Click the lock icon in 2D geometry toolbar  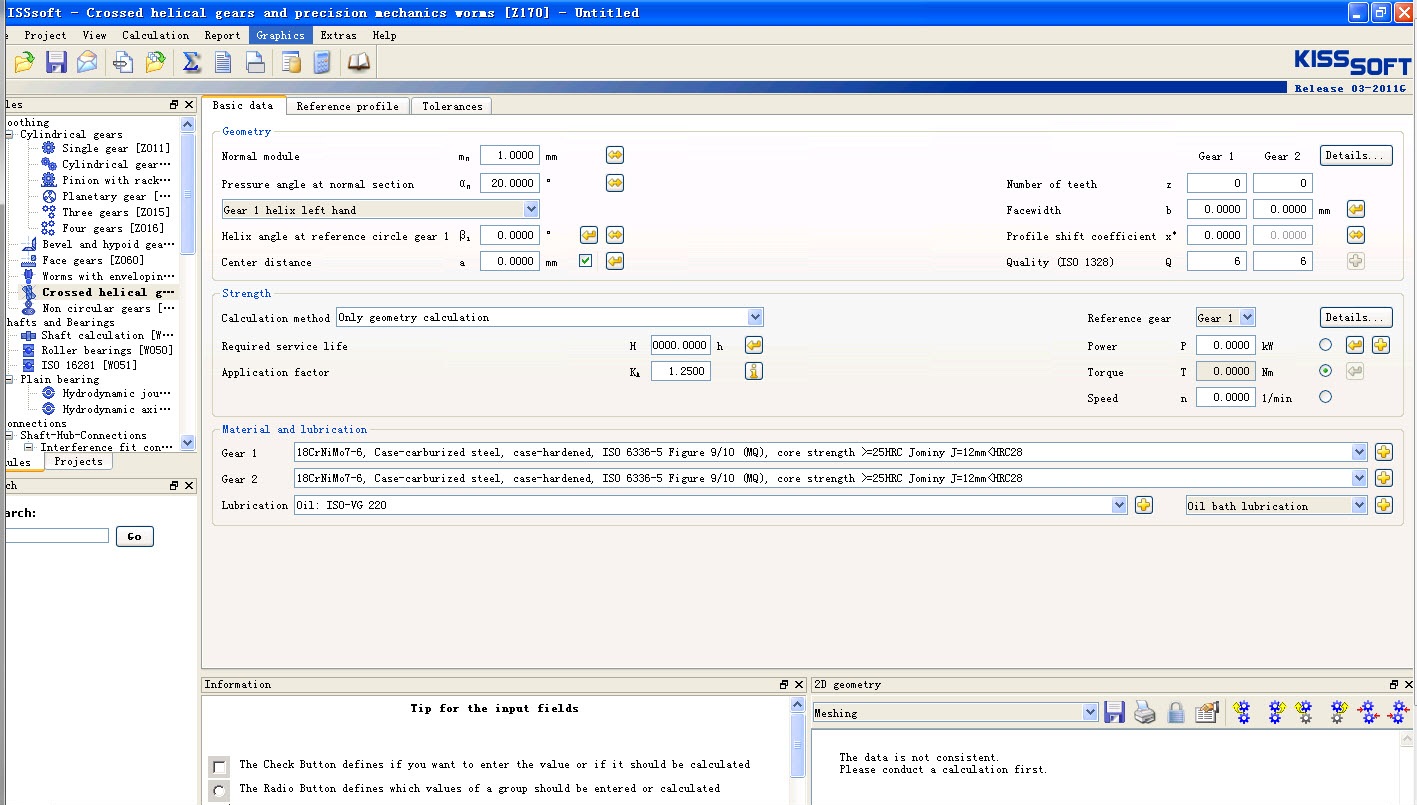click(1176, 712)
